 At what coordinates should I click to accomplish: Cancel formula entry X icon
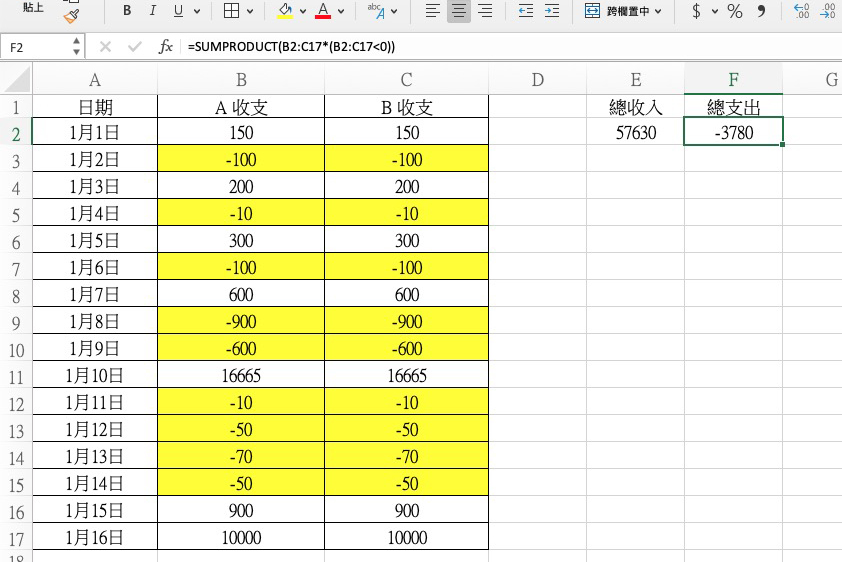[105, 47]
